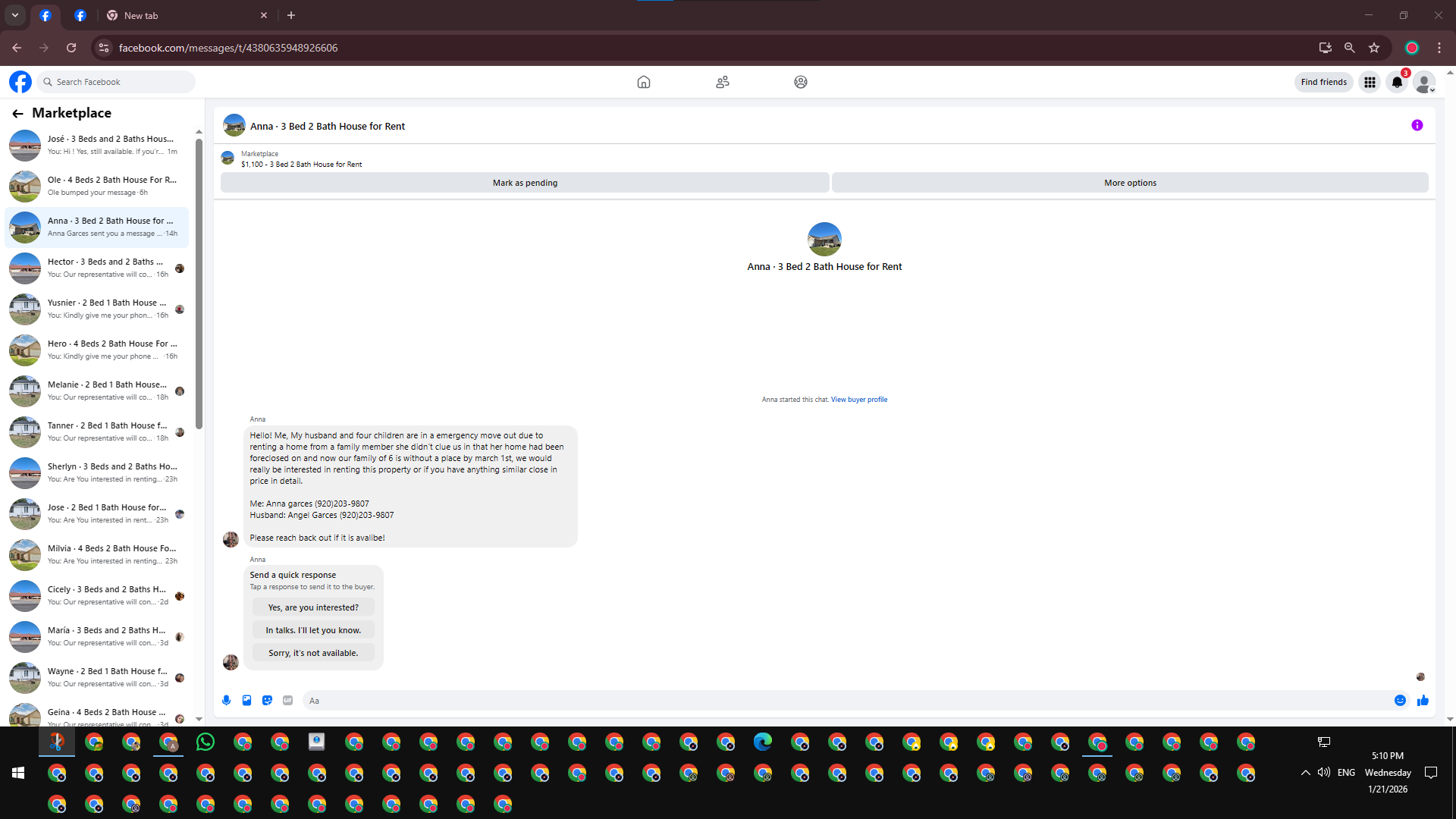The height and width of the screenshot is (819, 1456).
Task: Open the GIF picker icon
Action: tap(287, 701)
